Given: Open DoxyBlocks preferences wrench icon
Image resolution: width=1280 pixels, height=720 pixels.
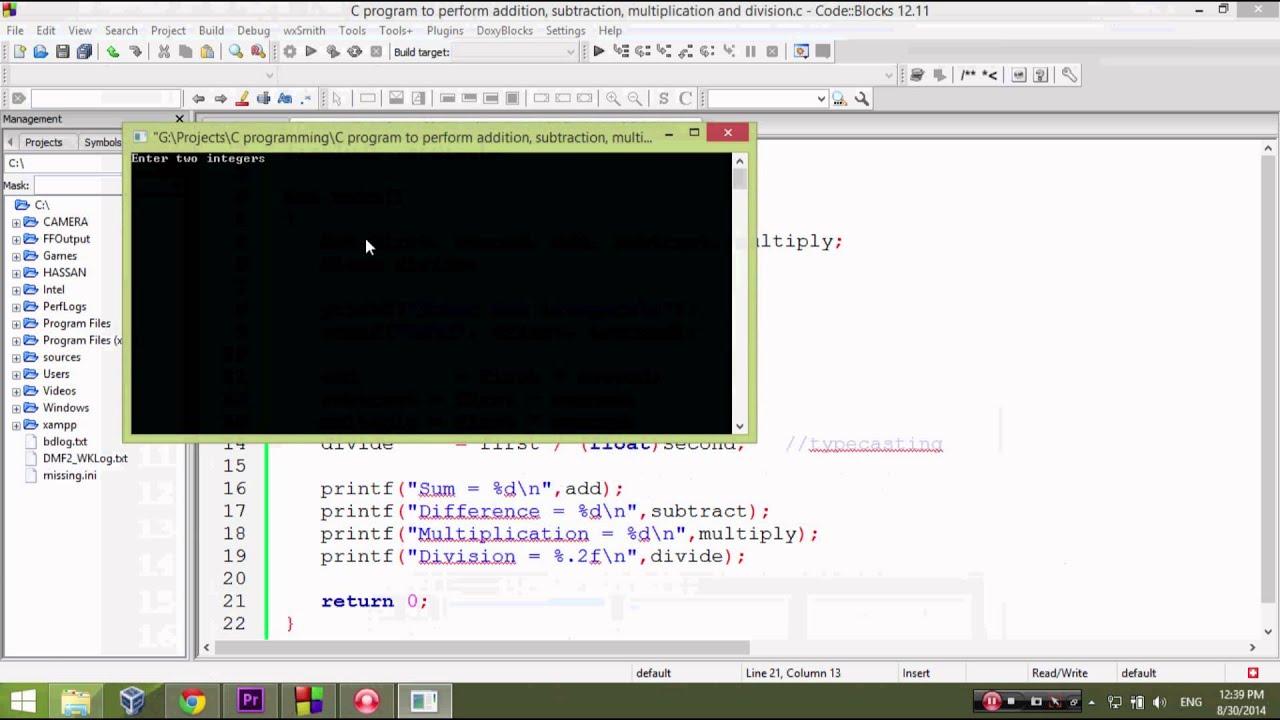Looking at the screenshot, I should [1069, 75].
